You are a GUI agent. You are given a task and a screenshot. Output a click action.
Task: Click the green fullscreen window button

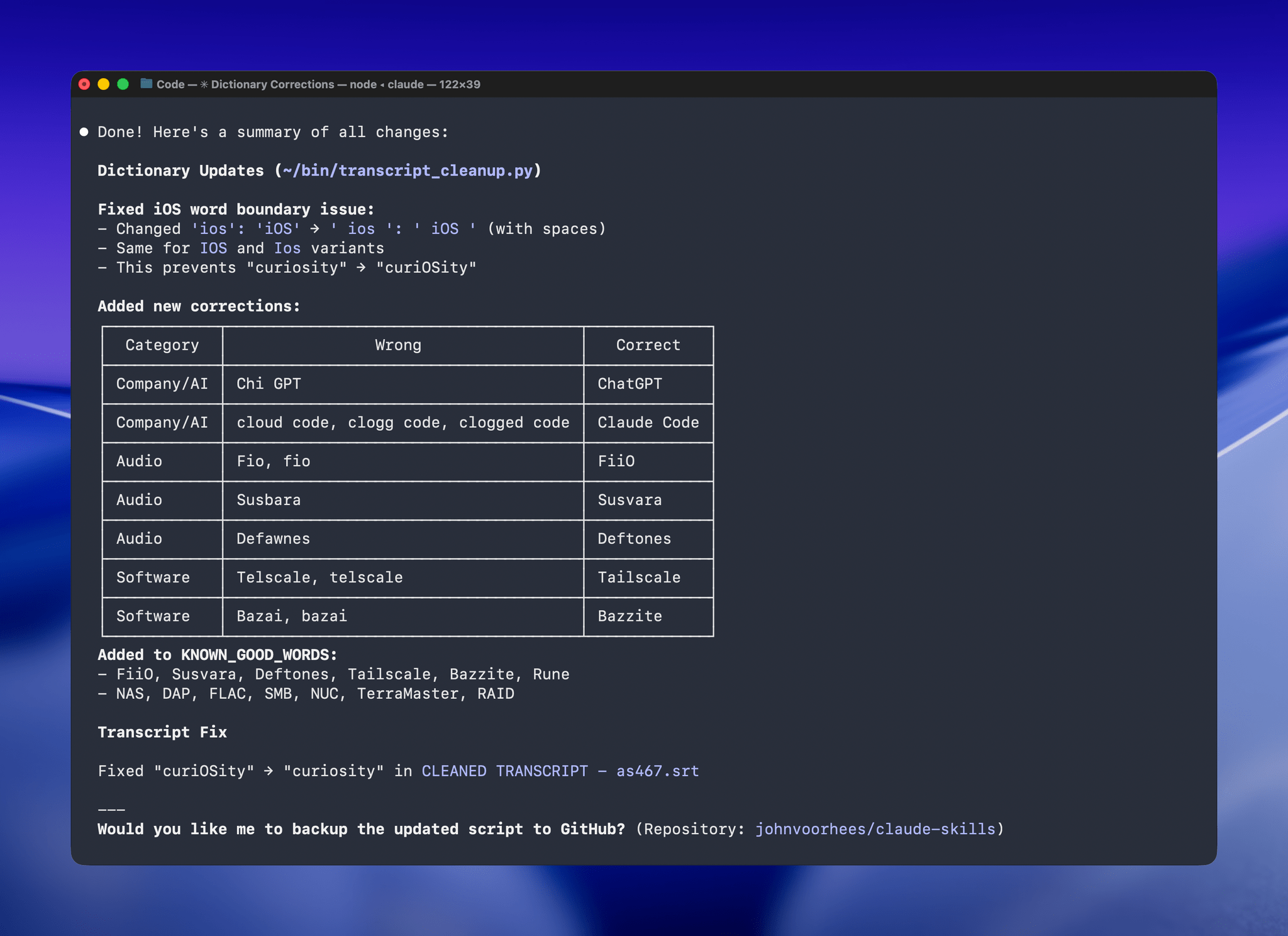123,84
